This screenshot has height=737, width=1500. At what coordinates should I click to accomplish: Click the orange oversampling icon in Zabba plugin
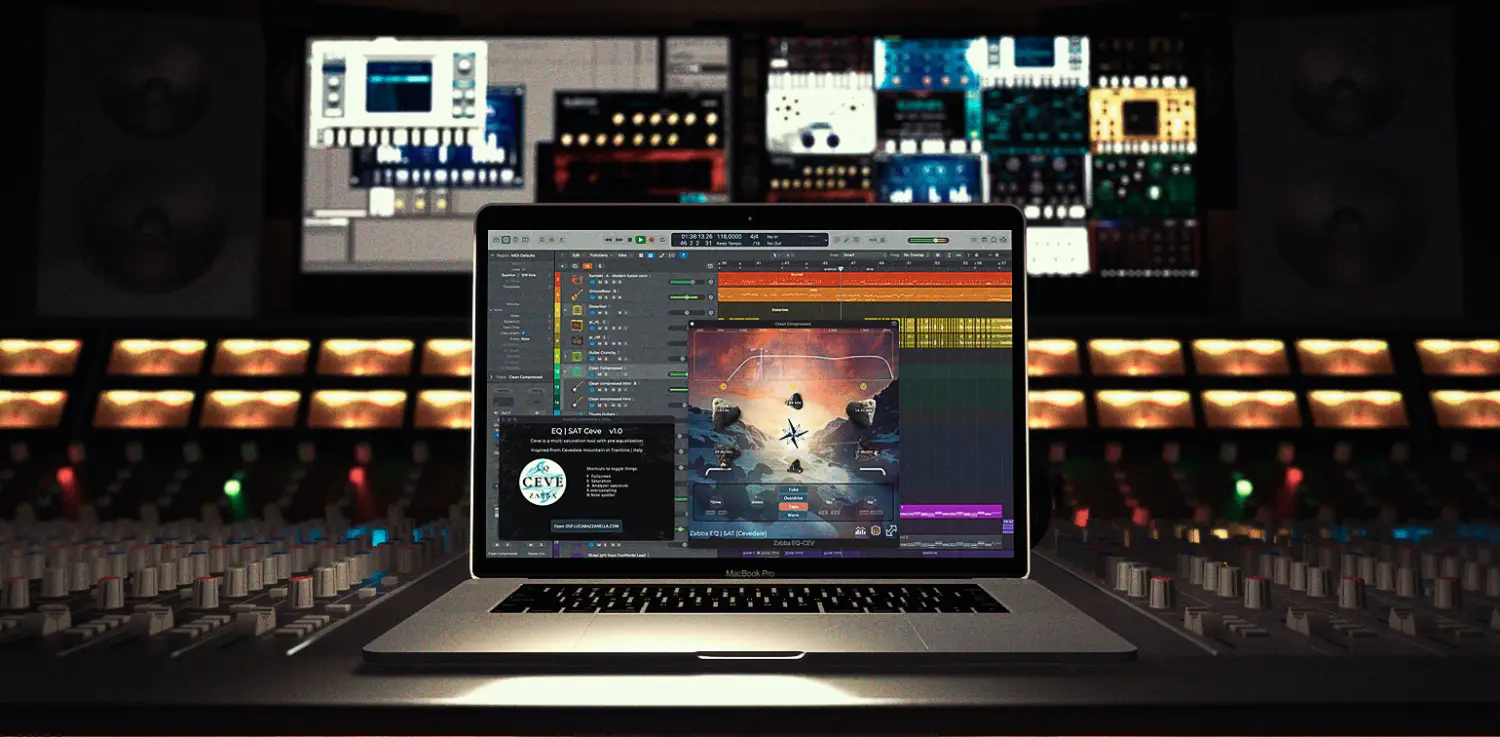(875, 531)
